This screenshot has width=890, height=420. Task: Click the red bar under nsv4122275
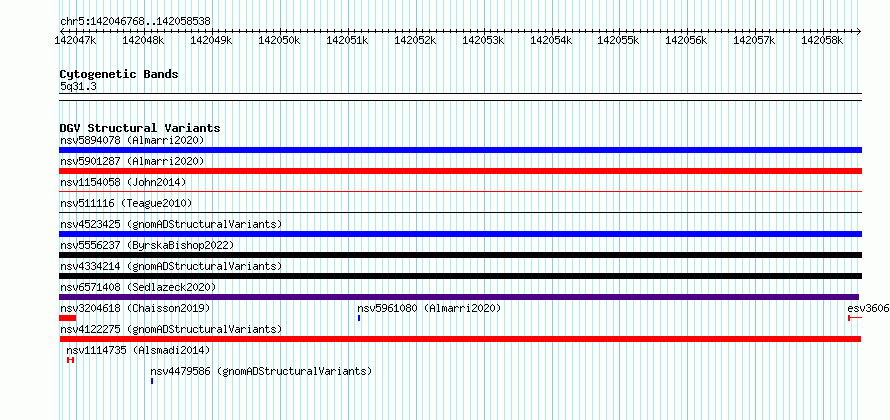pos(460,339)
